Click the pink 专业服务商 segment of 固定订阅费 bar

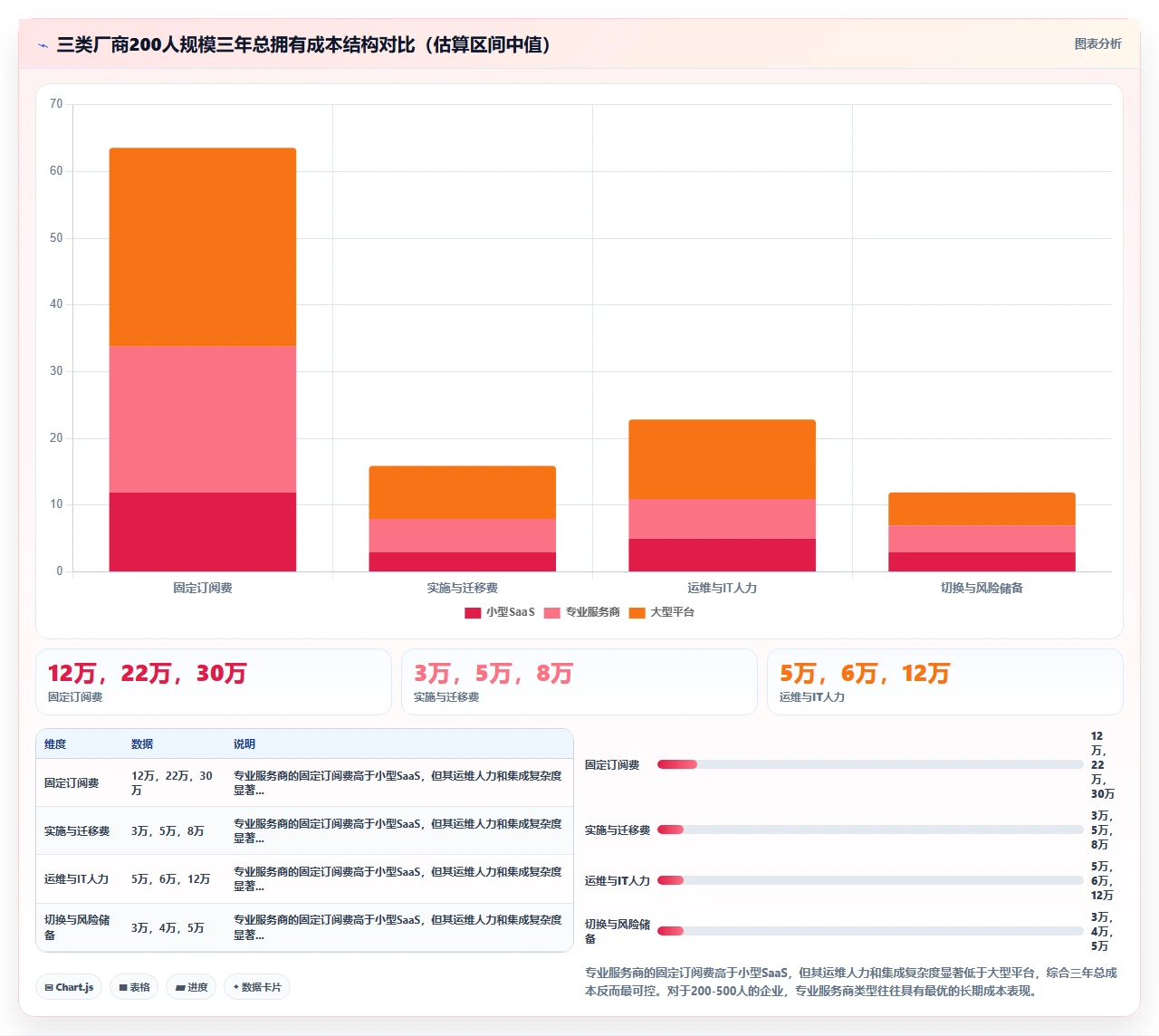203,419
